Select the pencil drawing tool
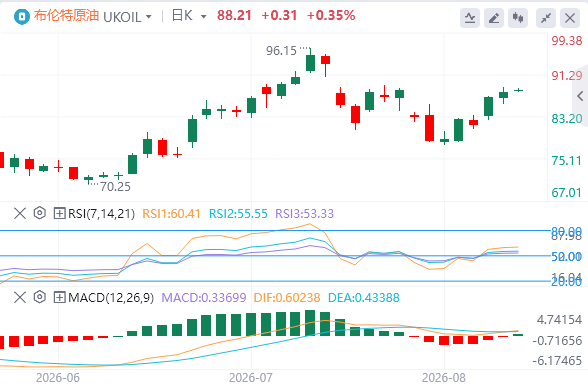Image resolution: width=588 pixels, height=391 pixels. (x=494, y=18)
